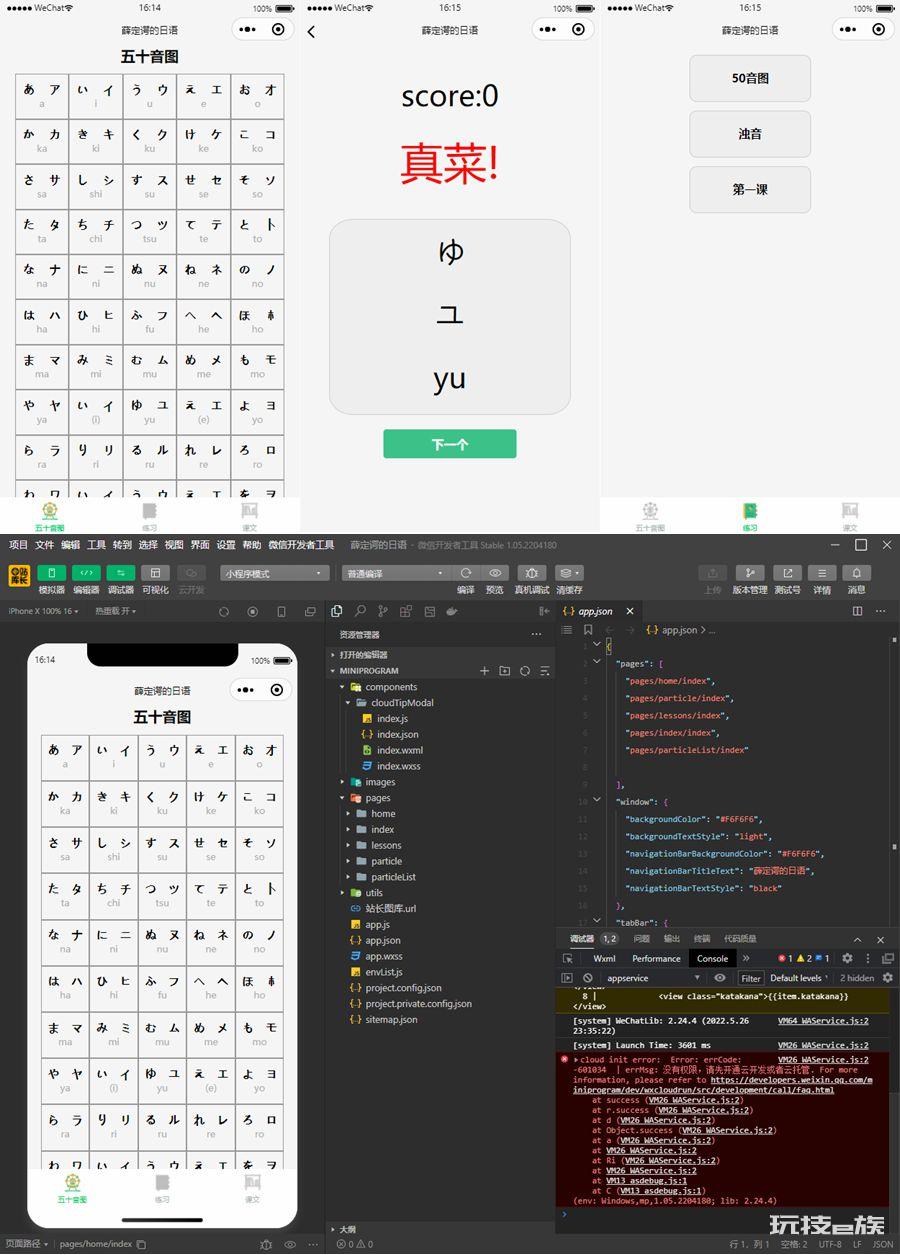The width and height of the screenshot is (900, 1255).
Task: Toggle the 热重载 开 hot reload option
Action: [x=115, y=611]
